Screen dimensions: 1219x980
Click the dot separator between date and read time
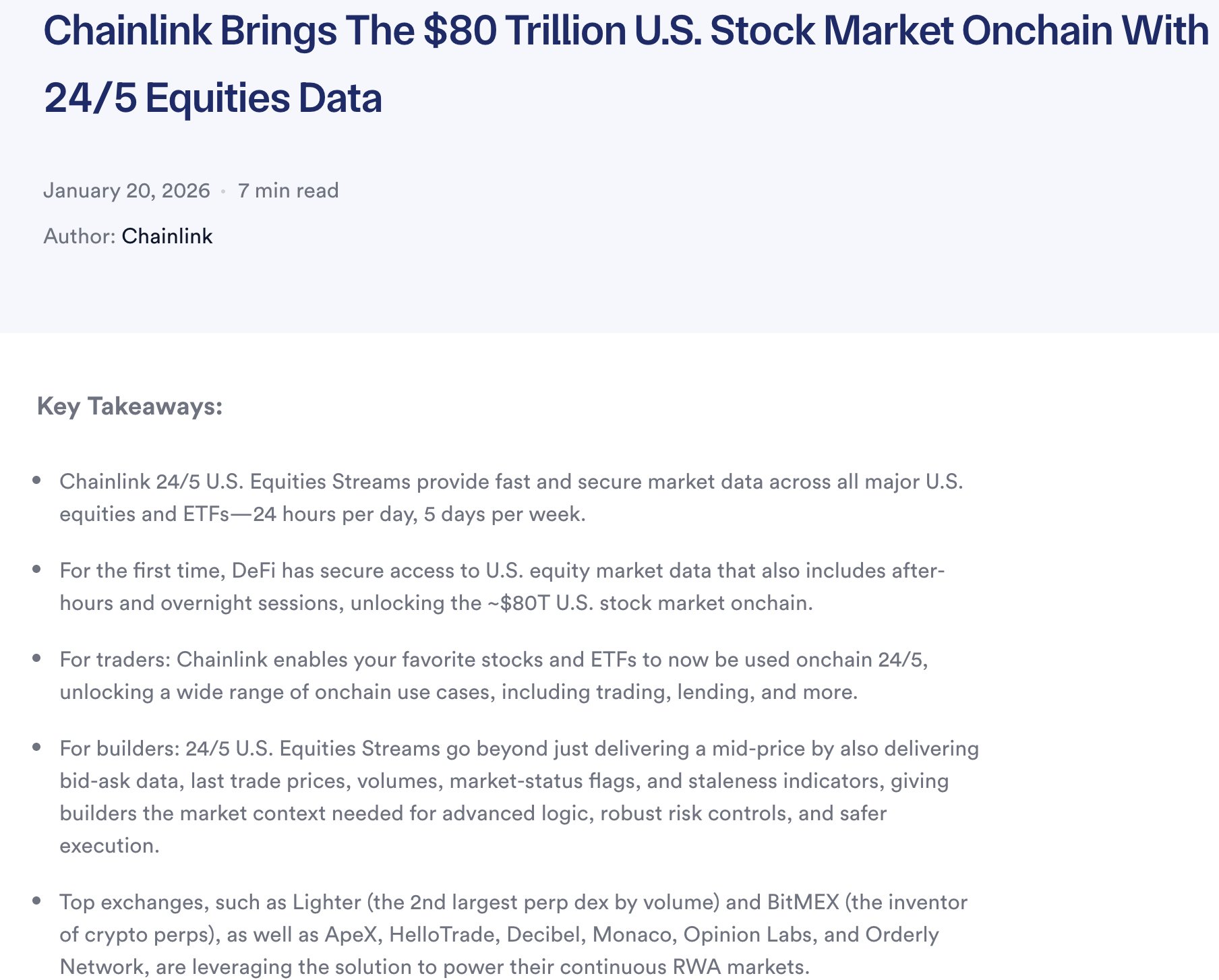223,192
